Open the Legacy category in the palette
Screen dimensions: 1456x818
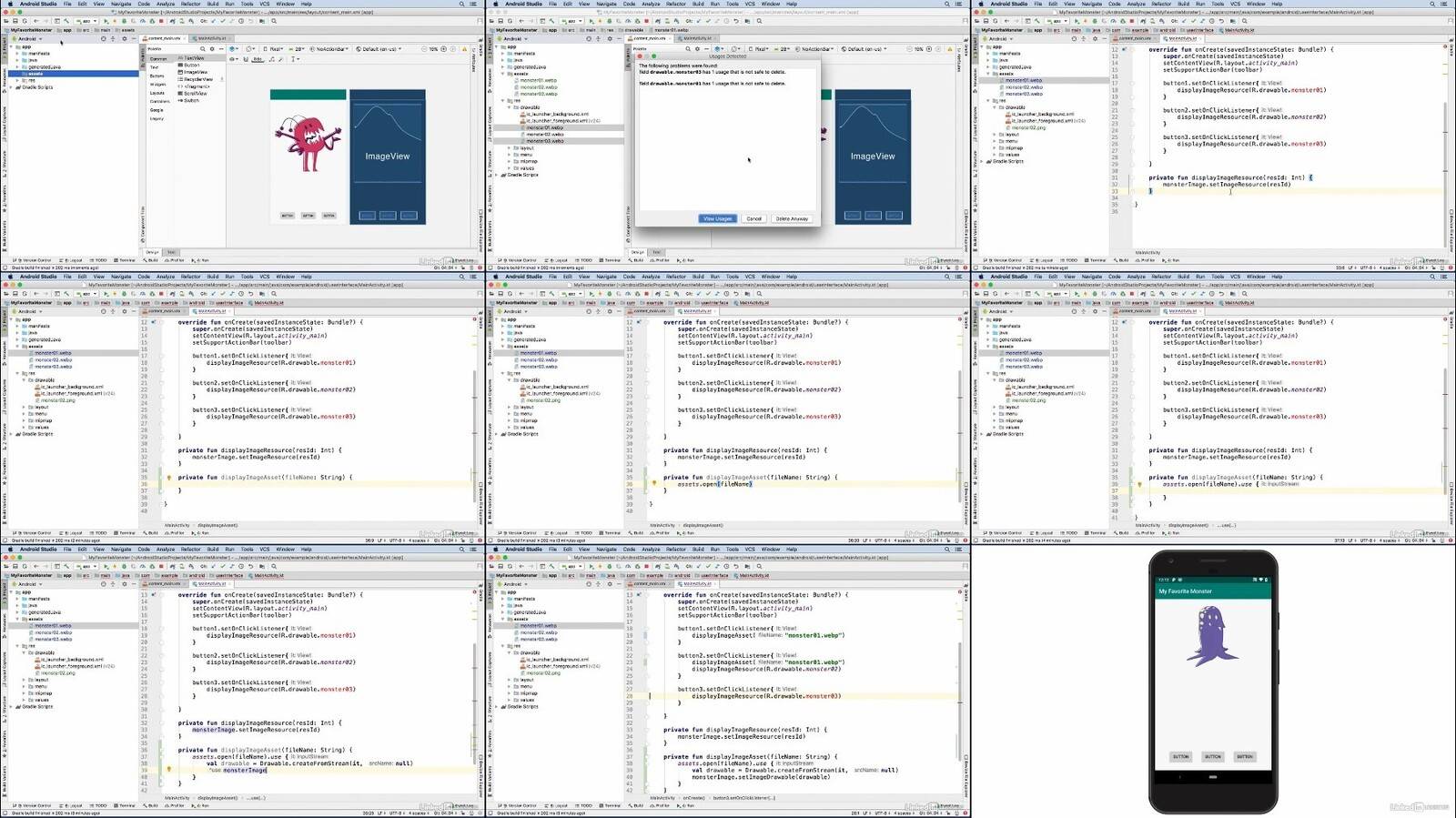click(157, 118)
